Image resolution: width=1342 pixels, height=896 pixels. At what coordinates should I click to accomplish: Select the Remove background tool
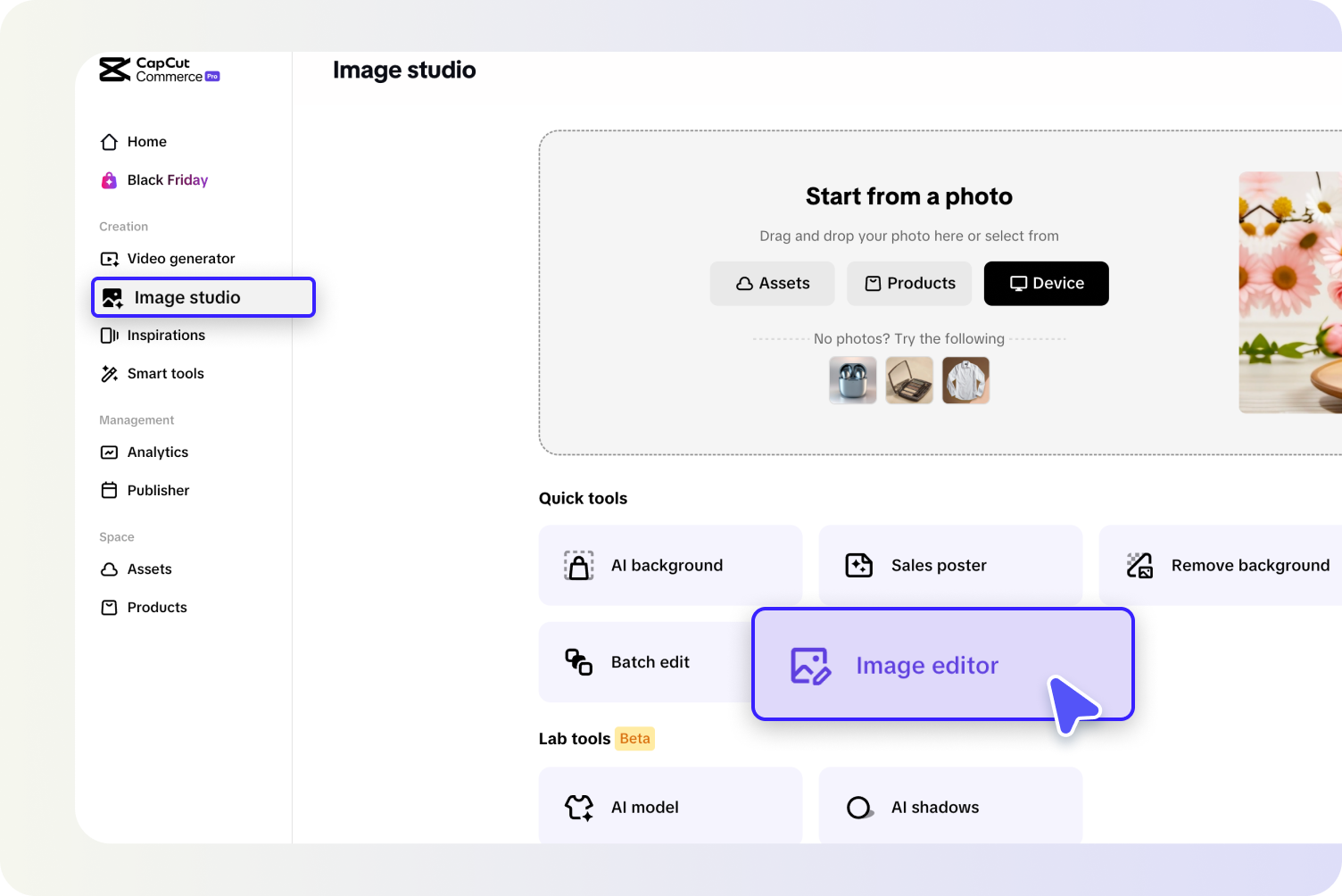tap(1249, 565)
